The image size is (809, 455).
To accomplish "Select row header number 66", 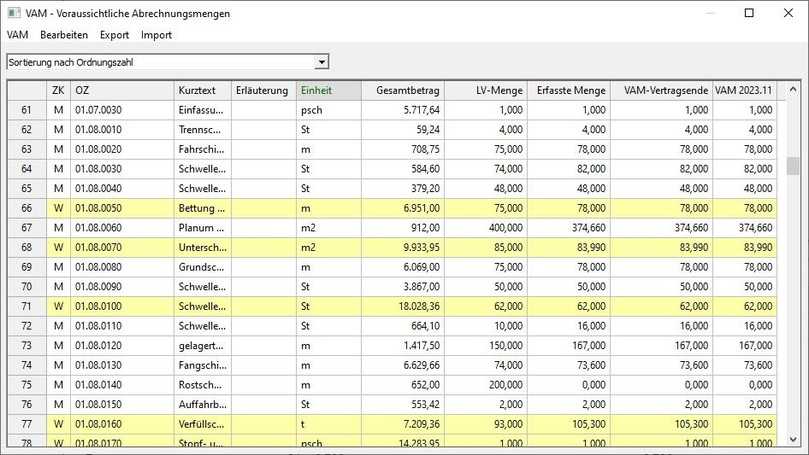I will tap(27, 207).
